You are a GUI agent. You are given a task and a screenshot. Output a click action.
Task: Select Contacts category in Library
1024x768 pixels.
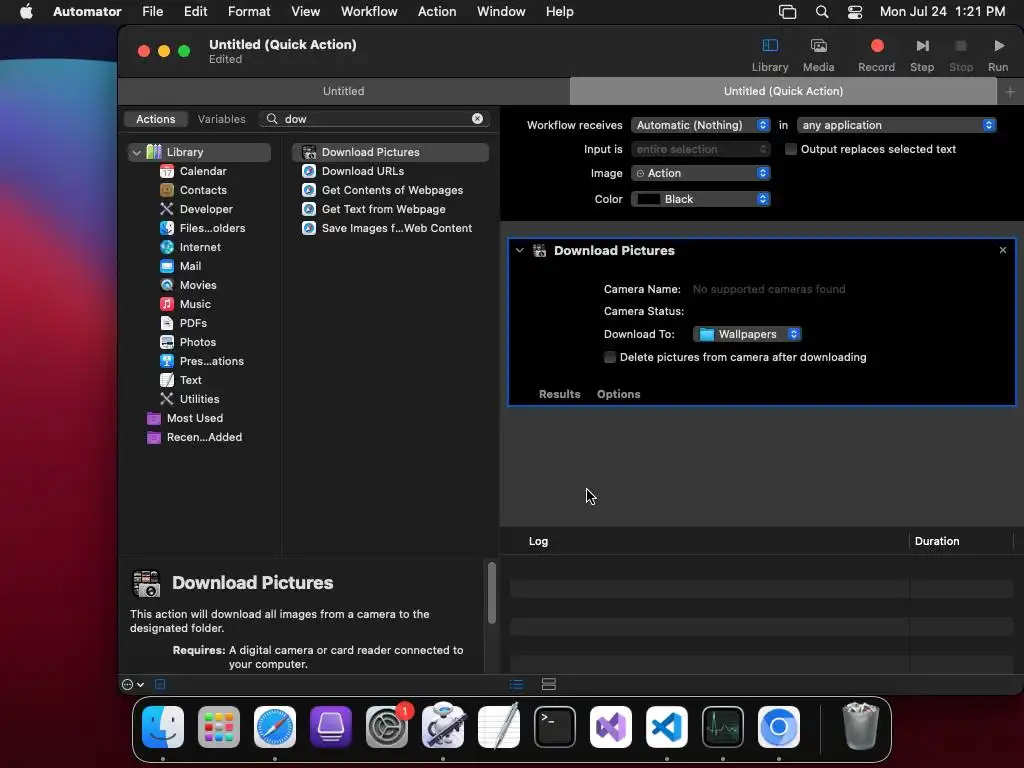coord(202,190)
